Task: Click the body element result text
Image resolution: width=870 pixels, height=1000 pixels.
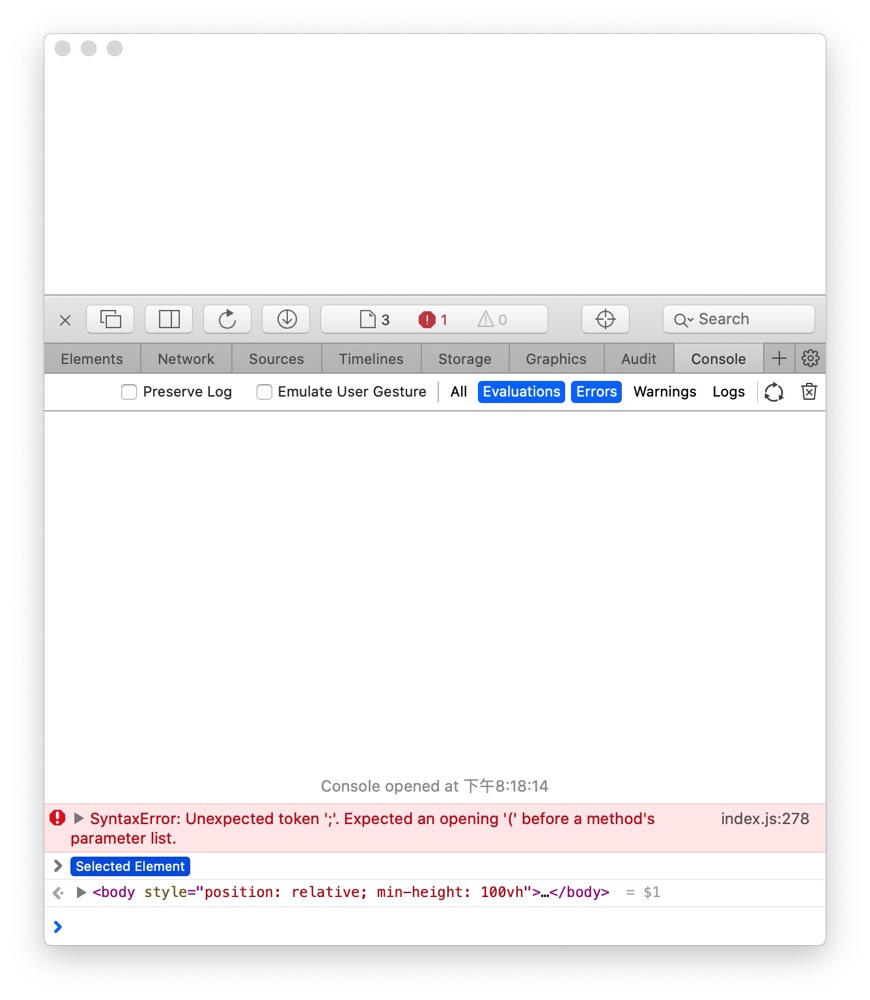Action: tap(351, 892)
